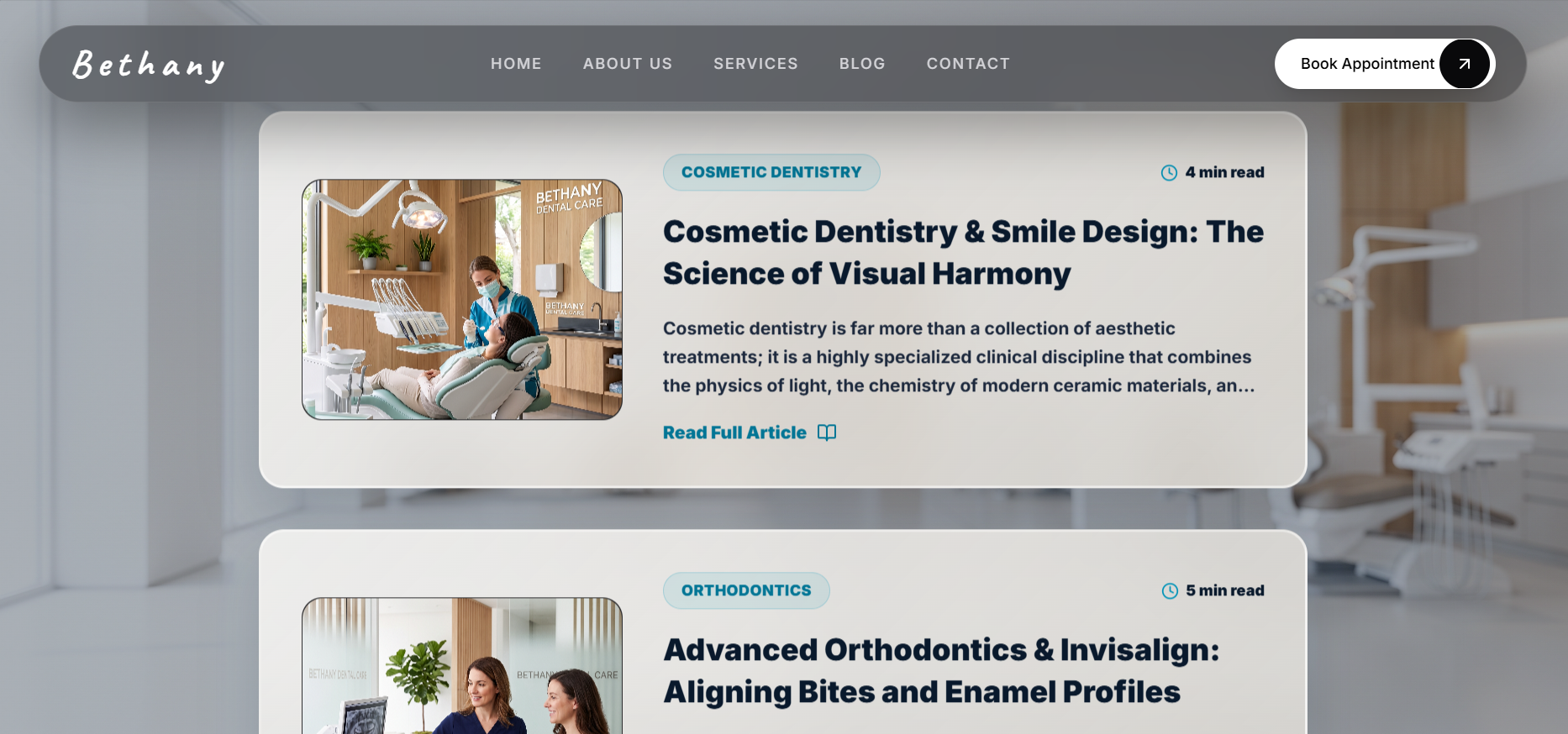Click the open book icon
This screenshot has width=1568, height=734.
(x=827, y=433)
